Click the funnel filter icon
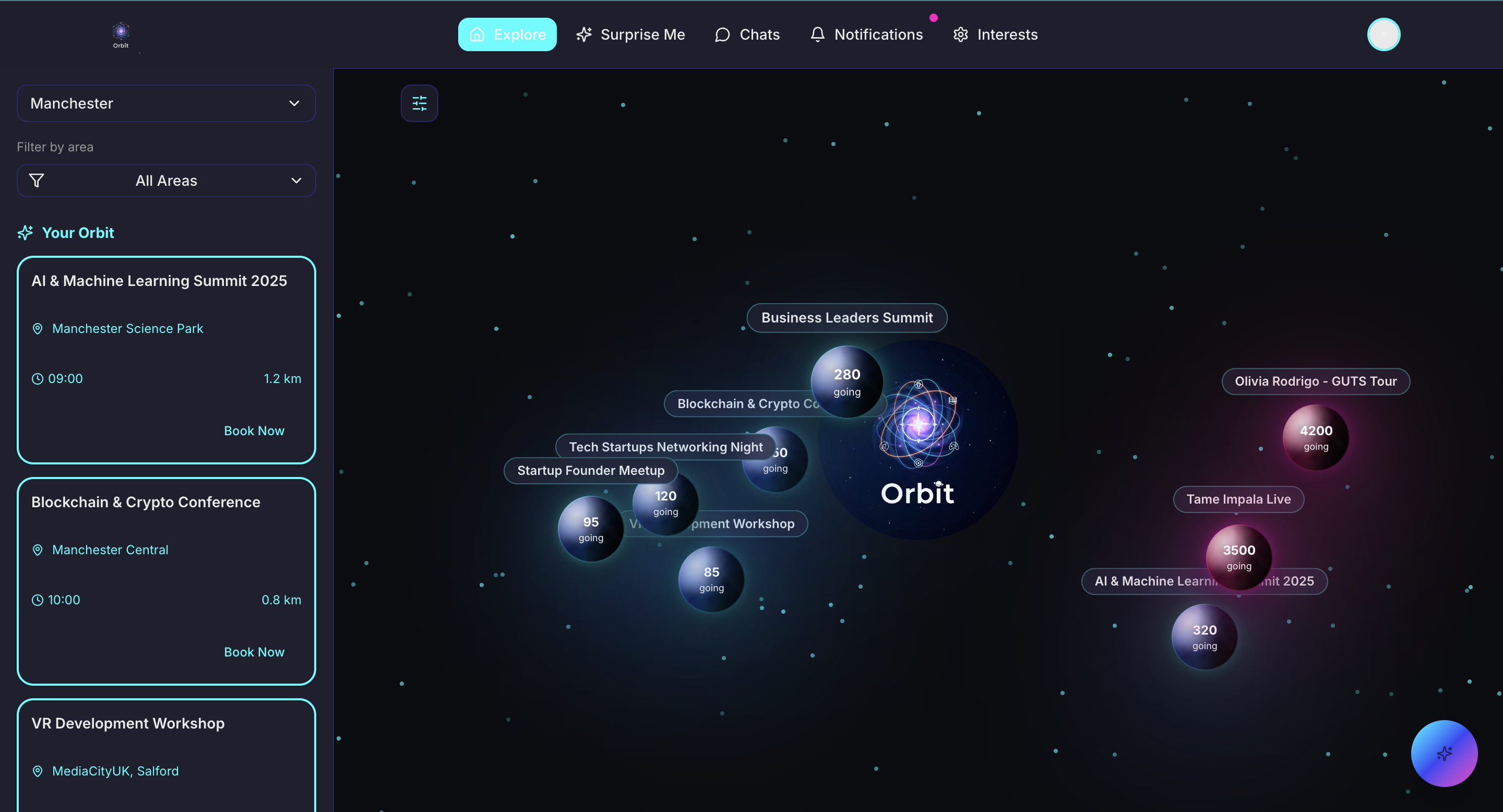This screenshot has height=812, width=1503. [37, 181]
